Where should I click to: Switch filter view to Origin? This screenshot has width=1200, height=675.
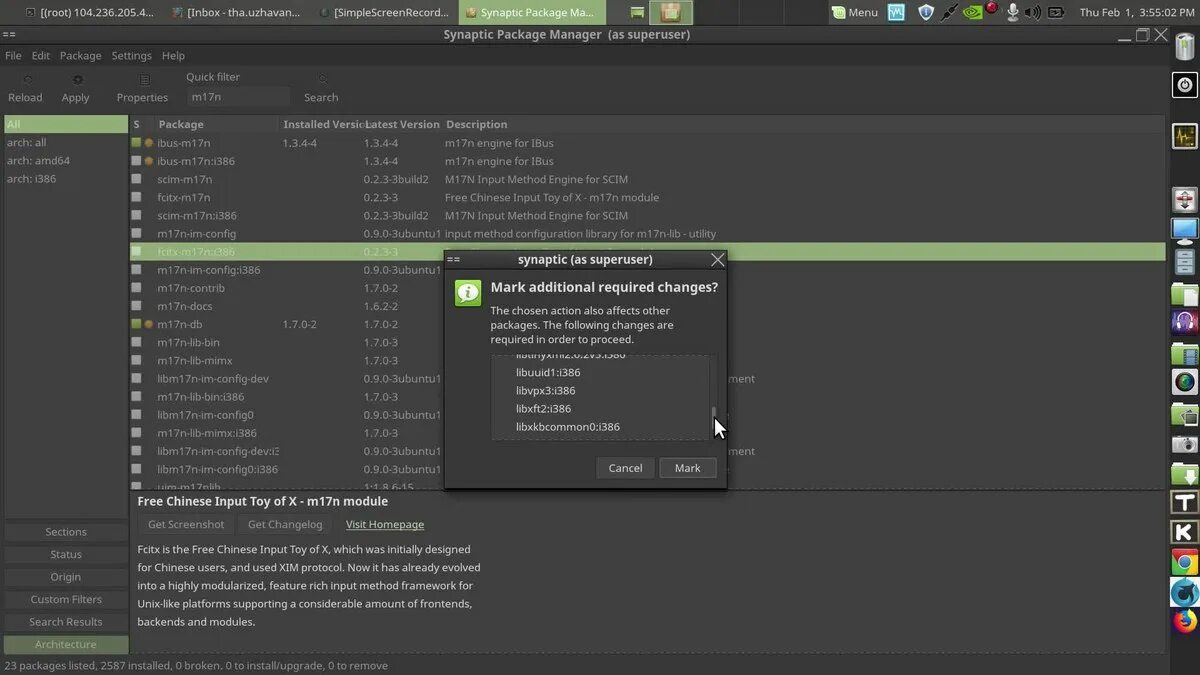click(x=66, y=577)
